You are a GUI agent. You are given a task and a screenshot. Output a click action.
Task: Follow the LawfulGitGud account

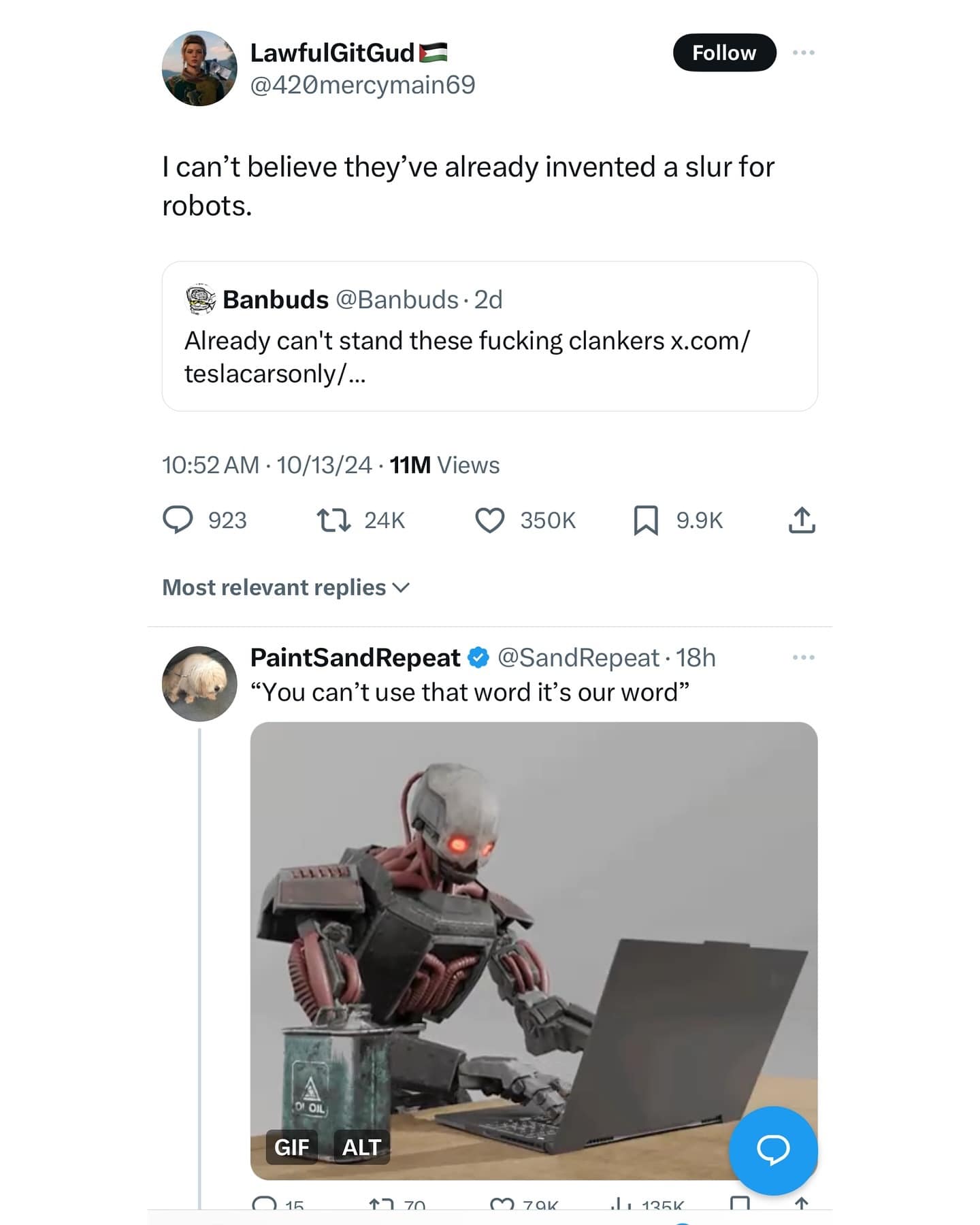(x=724, y=52)
